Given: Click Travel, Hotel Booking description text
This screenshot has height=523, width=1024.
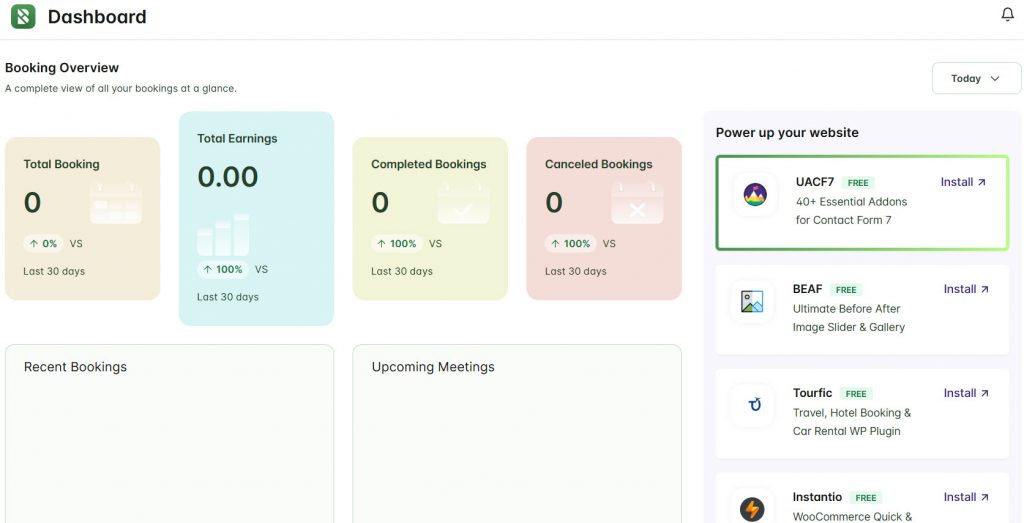Looking at the screenshot, I should [852, 422].
